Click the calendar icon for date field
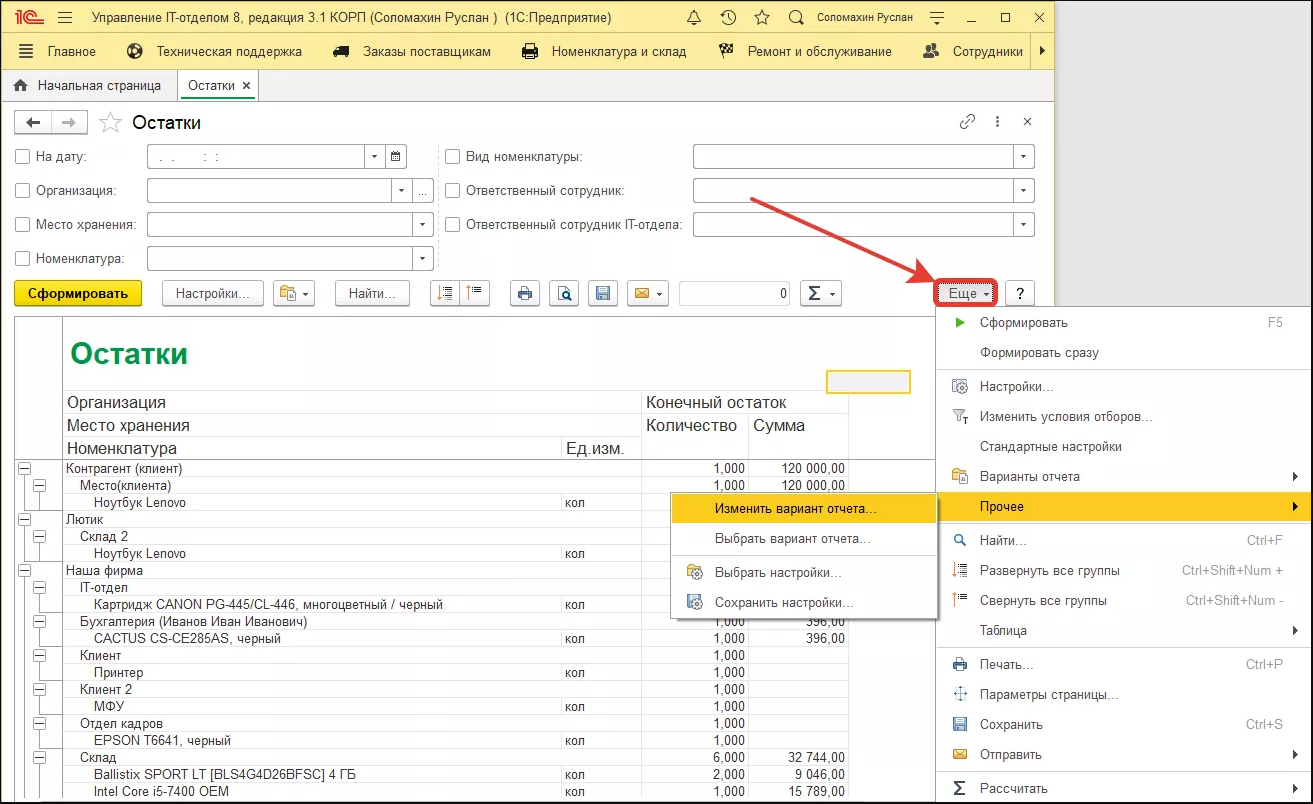The width and height of the screenshot is (1313, 804). [x=396, y=156]
